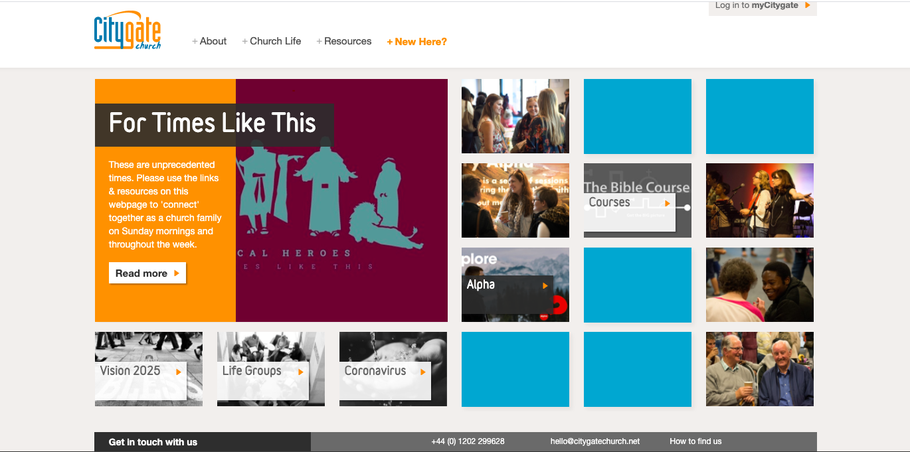
Task: Click the photo of women chatting
Action: coord(515,116)
